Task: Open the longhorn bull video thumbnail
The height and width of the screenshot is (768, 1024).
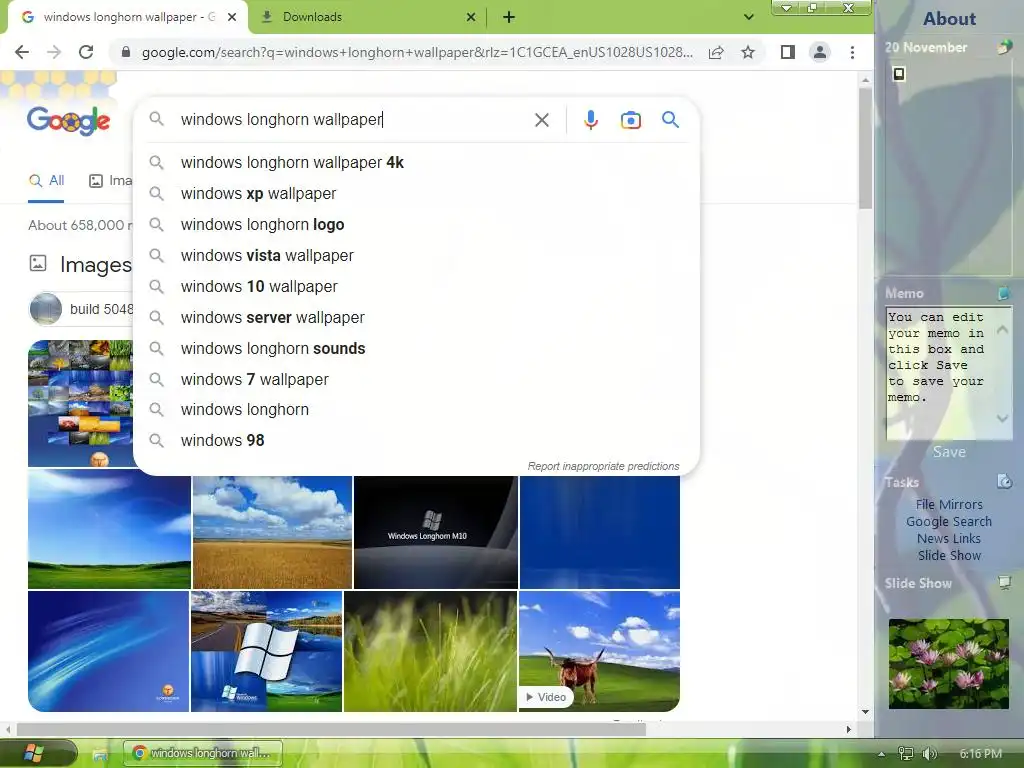Action: [600, 651]
